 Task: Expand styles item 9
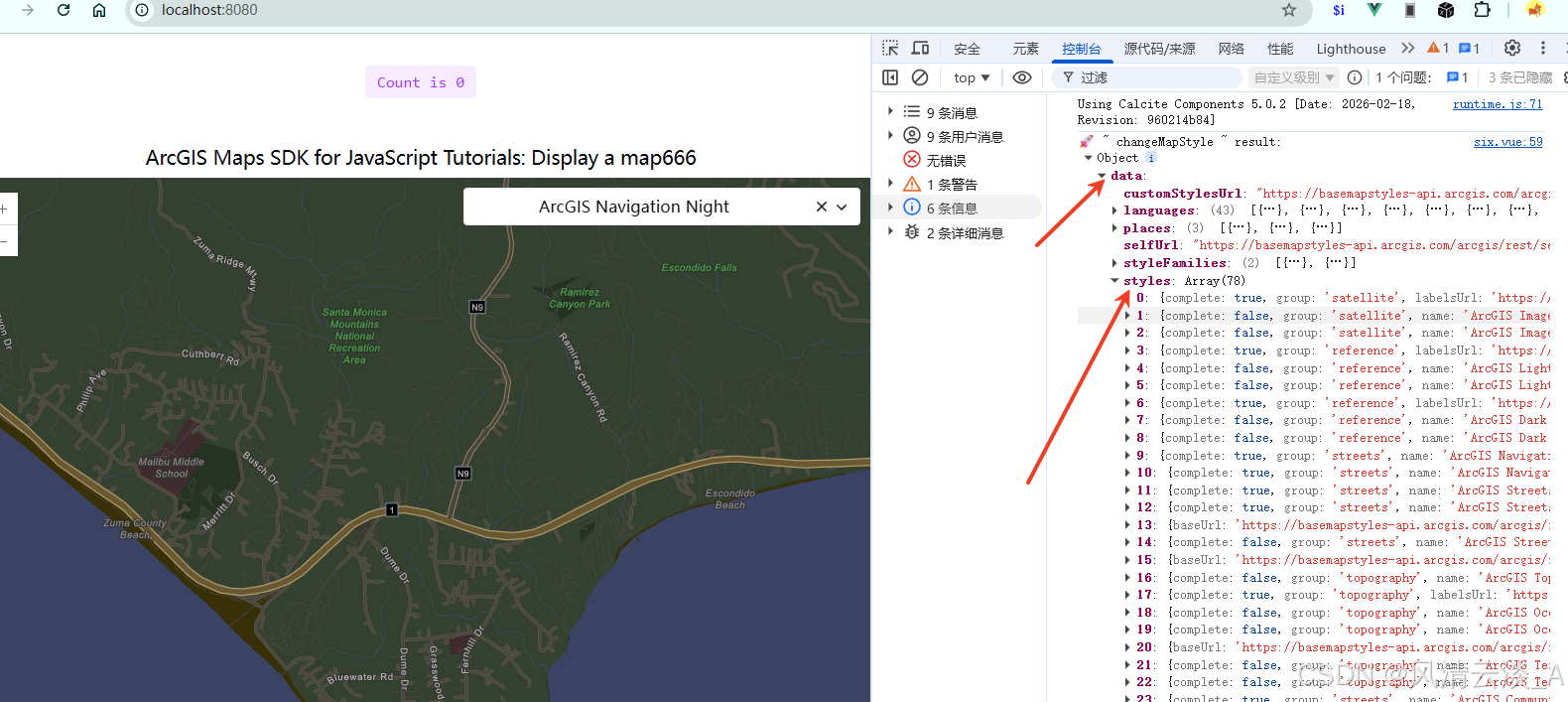1128,456
